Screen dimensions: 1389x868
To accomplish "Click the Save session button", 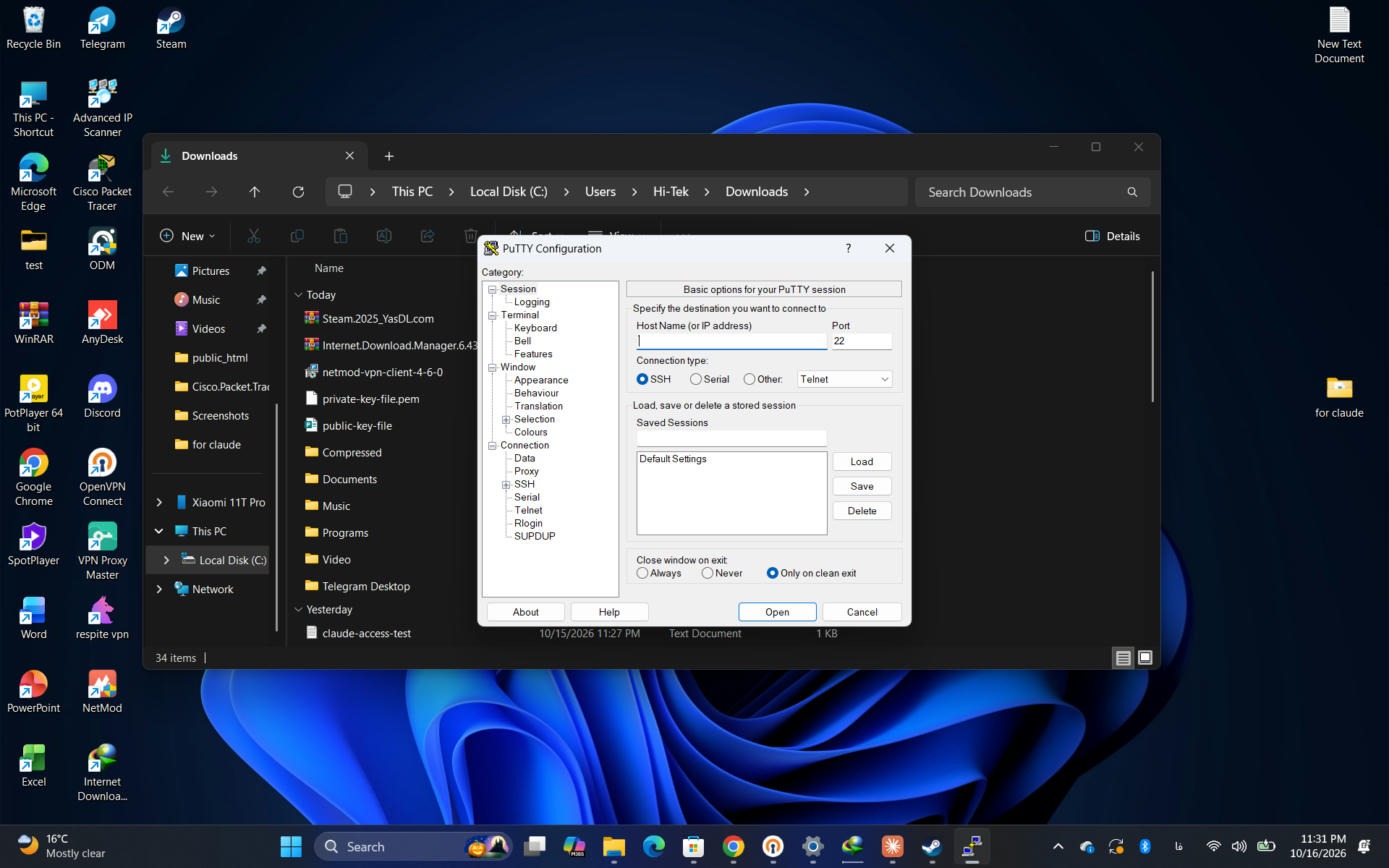I will (x=861, y=486).
